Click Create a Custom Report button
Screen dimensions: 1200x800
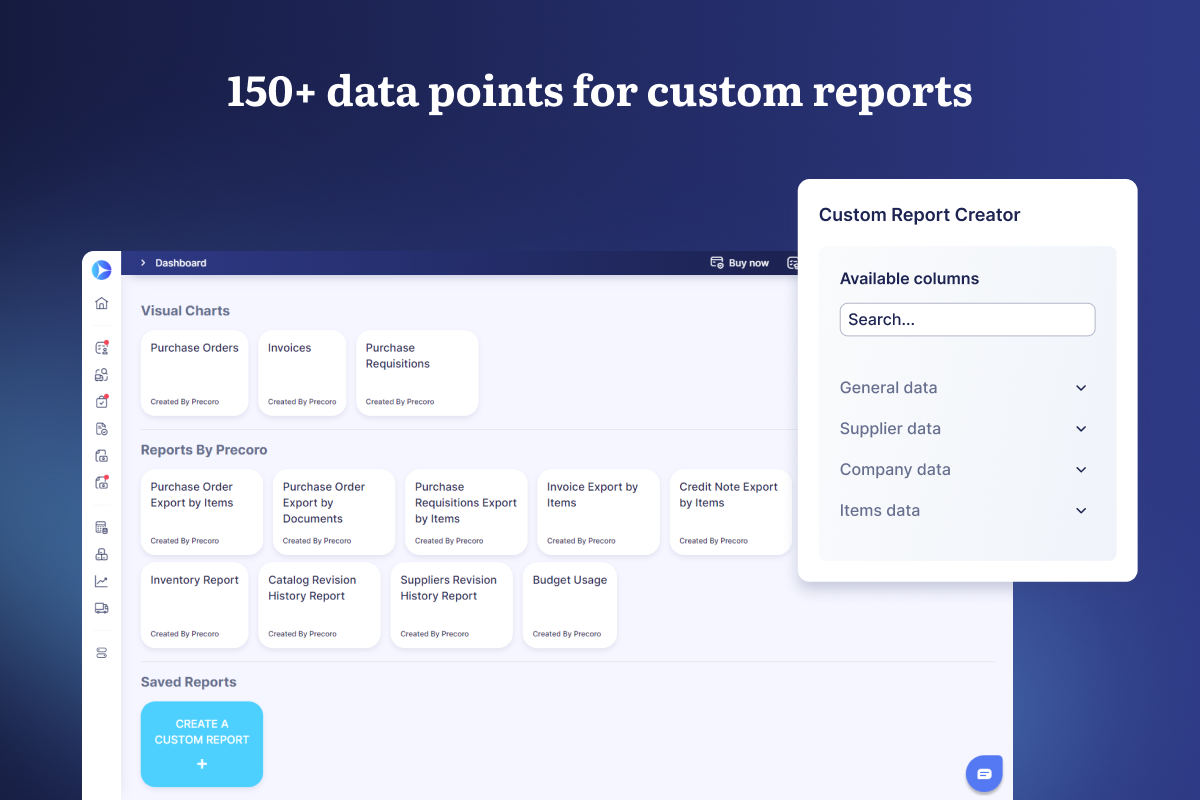coord(202,744)
